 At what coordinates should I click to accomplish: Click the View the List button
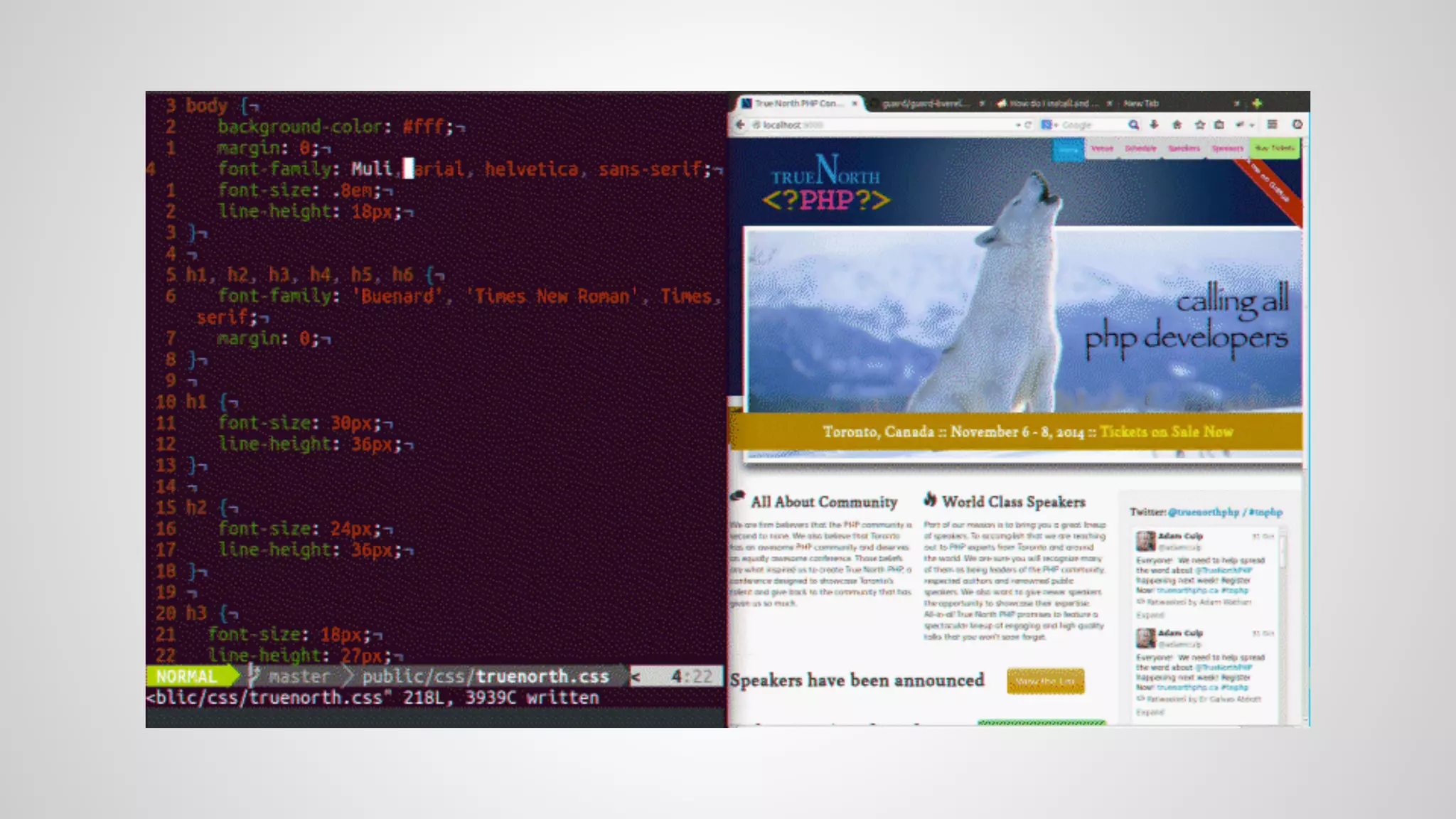pyautogui.click(x=1045, y=681)
